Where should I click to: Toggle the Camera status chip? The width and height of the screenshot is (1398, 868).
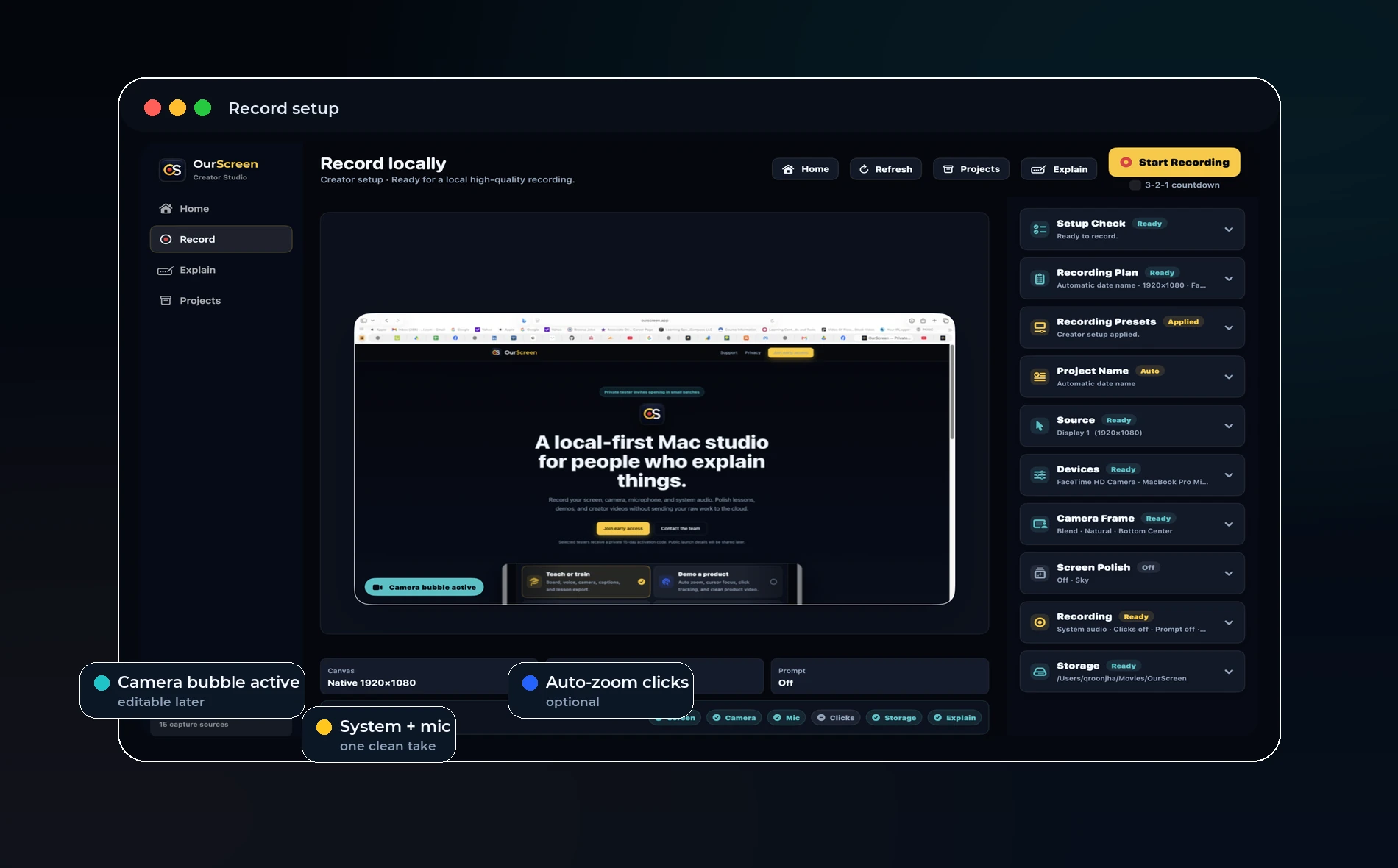point(734,718)
